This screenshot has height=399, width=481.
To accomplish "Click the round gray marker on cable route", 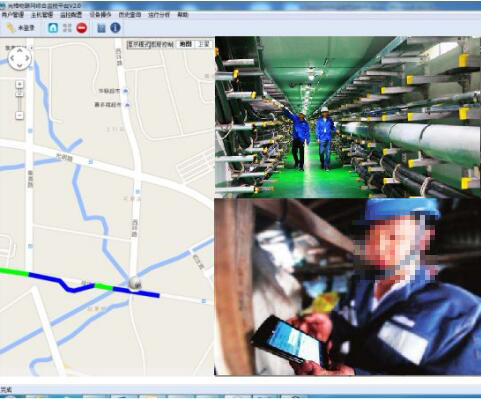I will point(135,283).
